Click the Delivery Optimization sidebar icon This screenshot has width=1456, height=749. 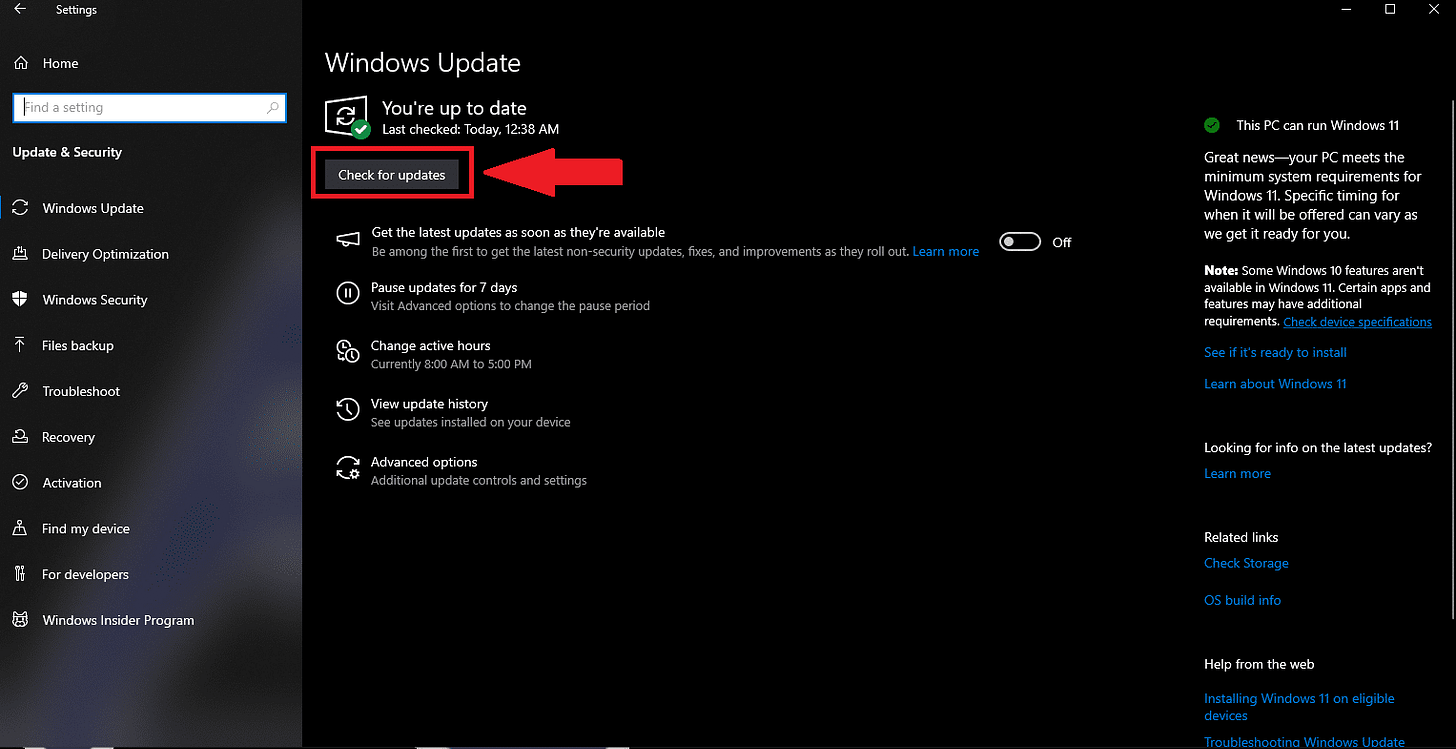coord(20,254)
